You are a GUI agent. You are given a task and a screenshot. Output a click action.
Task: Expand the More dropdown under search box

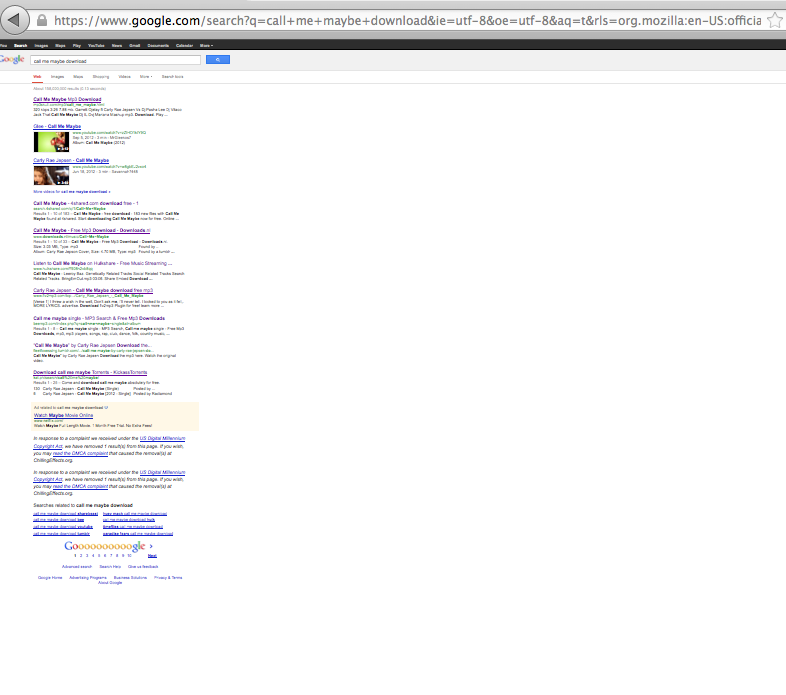pyautogui.click(x=146, y=76)
